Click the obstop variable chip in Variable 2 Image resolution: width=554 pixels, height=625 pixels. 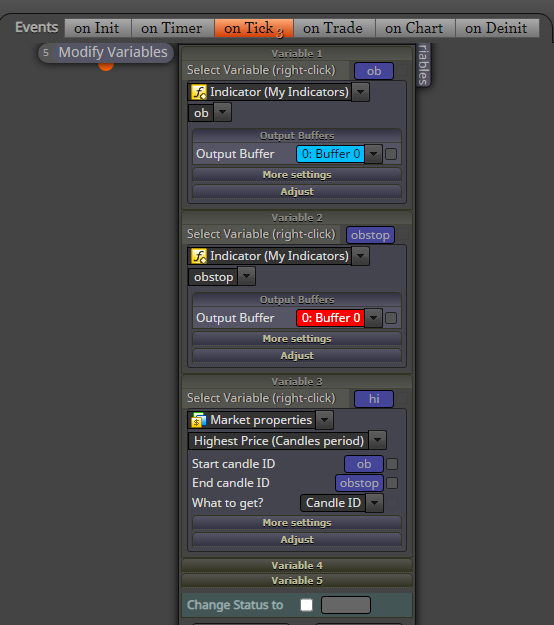click(x=370, y=235)
